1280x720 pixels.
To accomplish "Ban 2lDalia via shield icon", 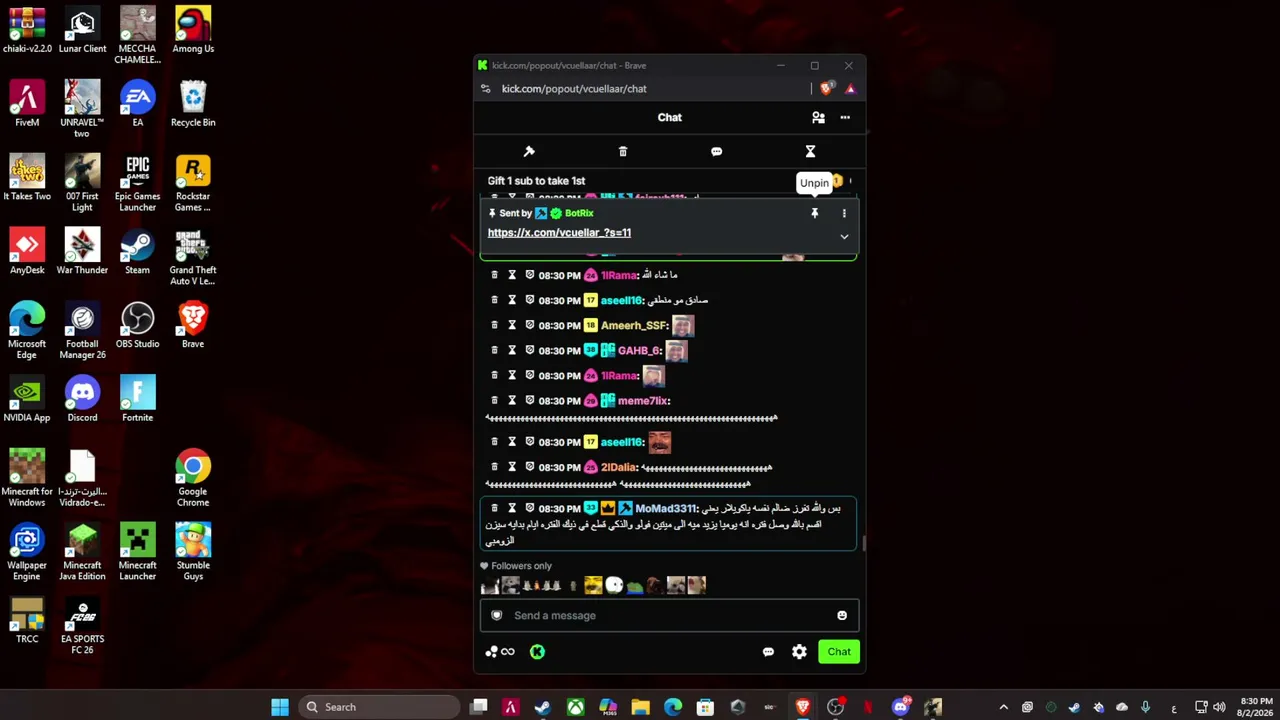I will [x=530, y=467].
